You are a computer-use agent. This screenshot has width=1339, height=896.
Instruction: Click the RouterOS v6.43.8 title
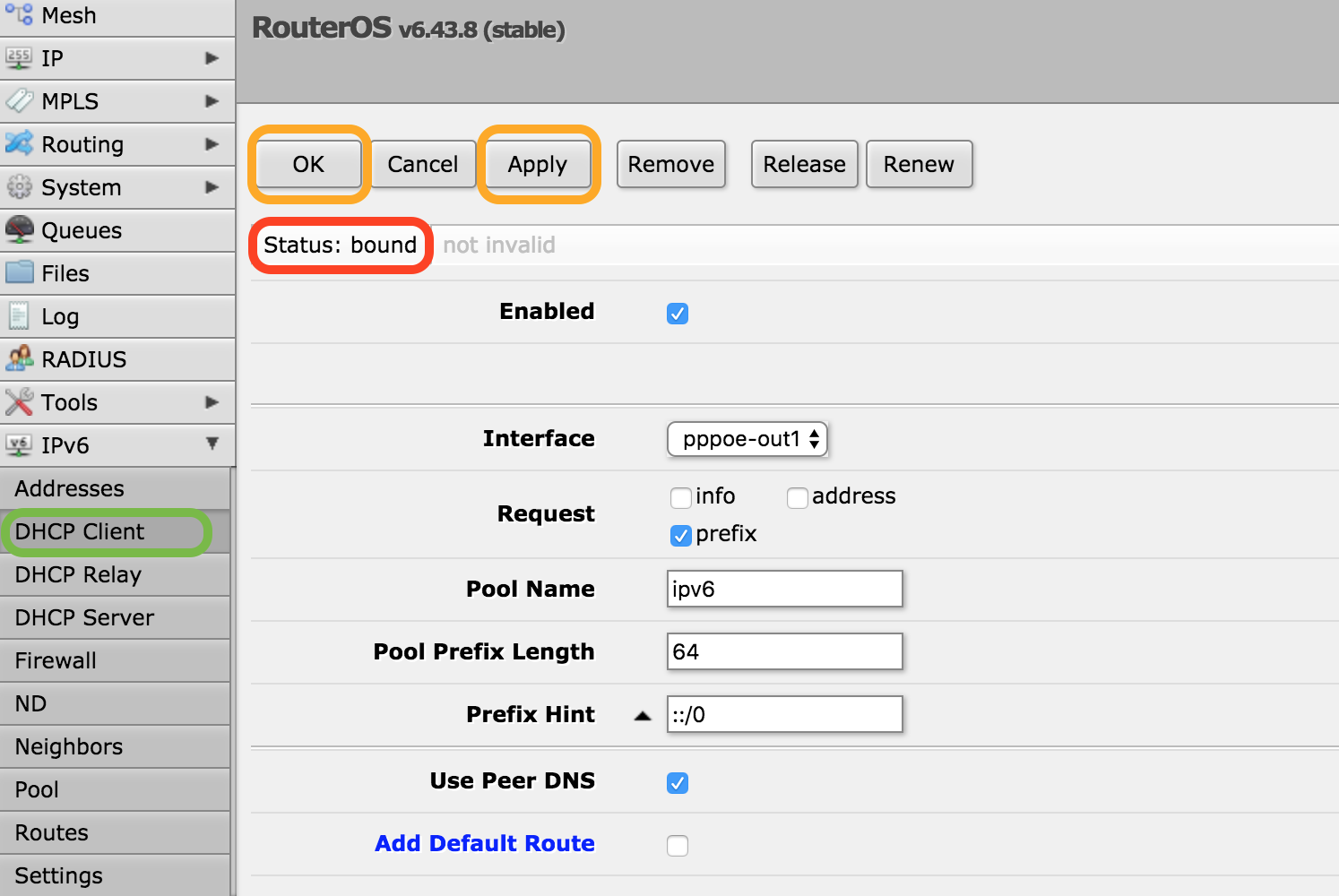click(x=409, y=29)
